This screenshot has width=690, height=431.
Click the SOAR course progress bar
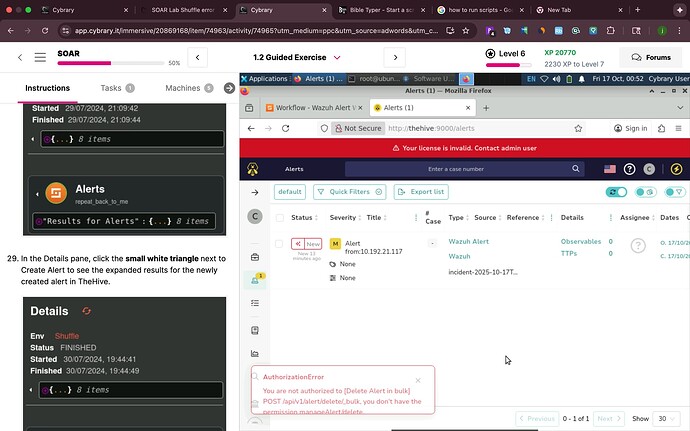pos(110,63)
